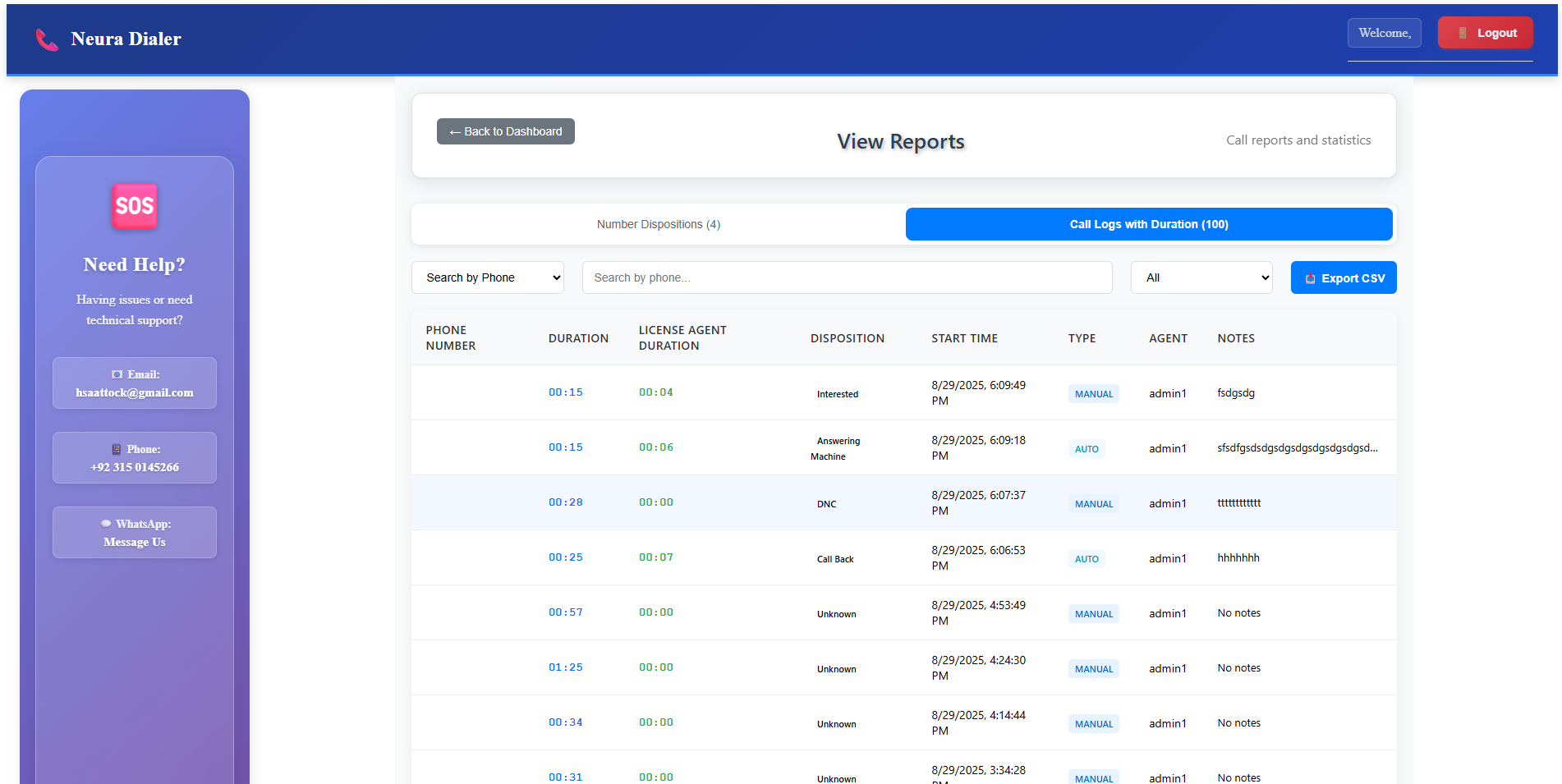Click the phone icon in support card
This screenshot has height=784, width=1562.
[117, 449]
